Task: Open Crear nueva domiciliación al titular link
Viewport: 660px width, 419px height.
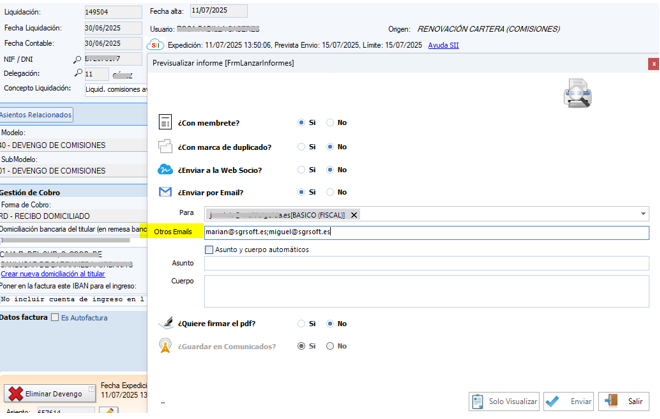Action: pos(52,273)
